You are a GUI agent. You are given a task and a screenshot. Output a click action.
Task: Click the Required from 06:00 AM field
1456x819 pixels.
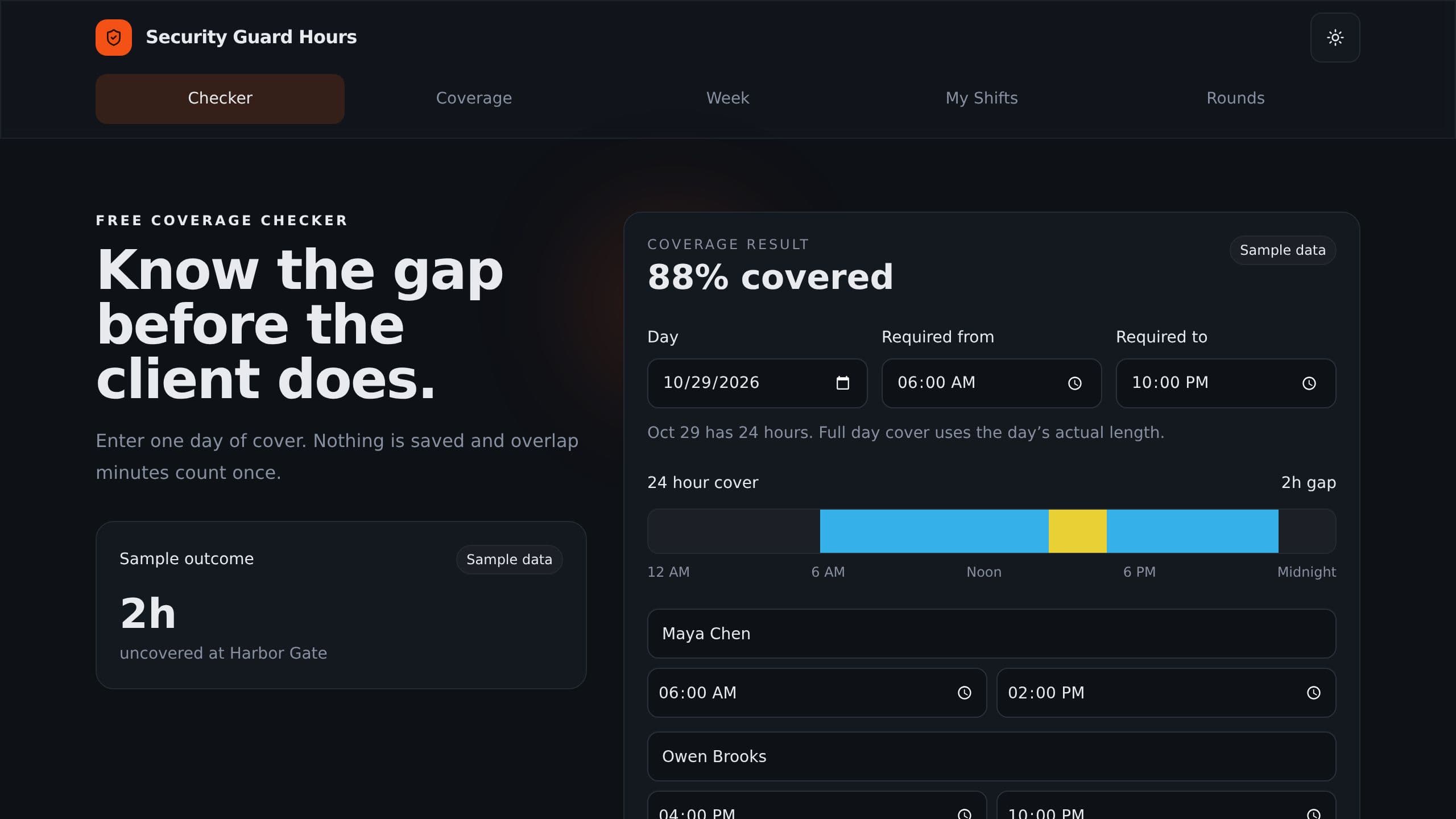tap(991, 383)
